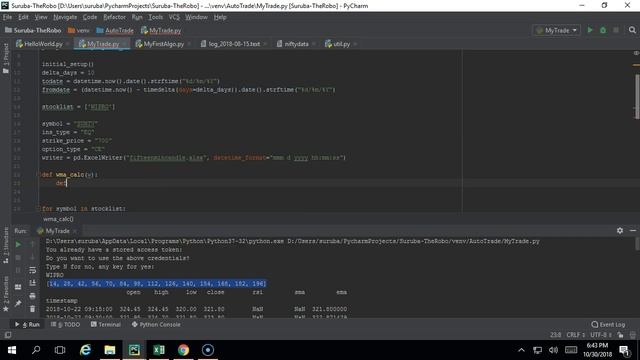640x360 pixels.
Task: Close the MyFirstAlgo.py tab
Action: pos(189,44)
